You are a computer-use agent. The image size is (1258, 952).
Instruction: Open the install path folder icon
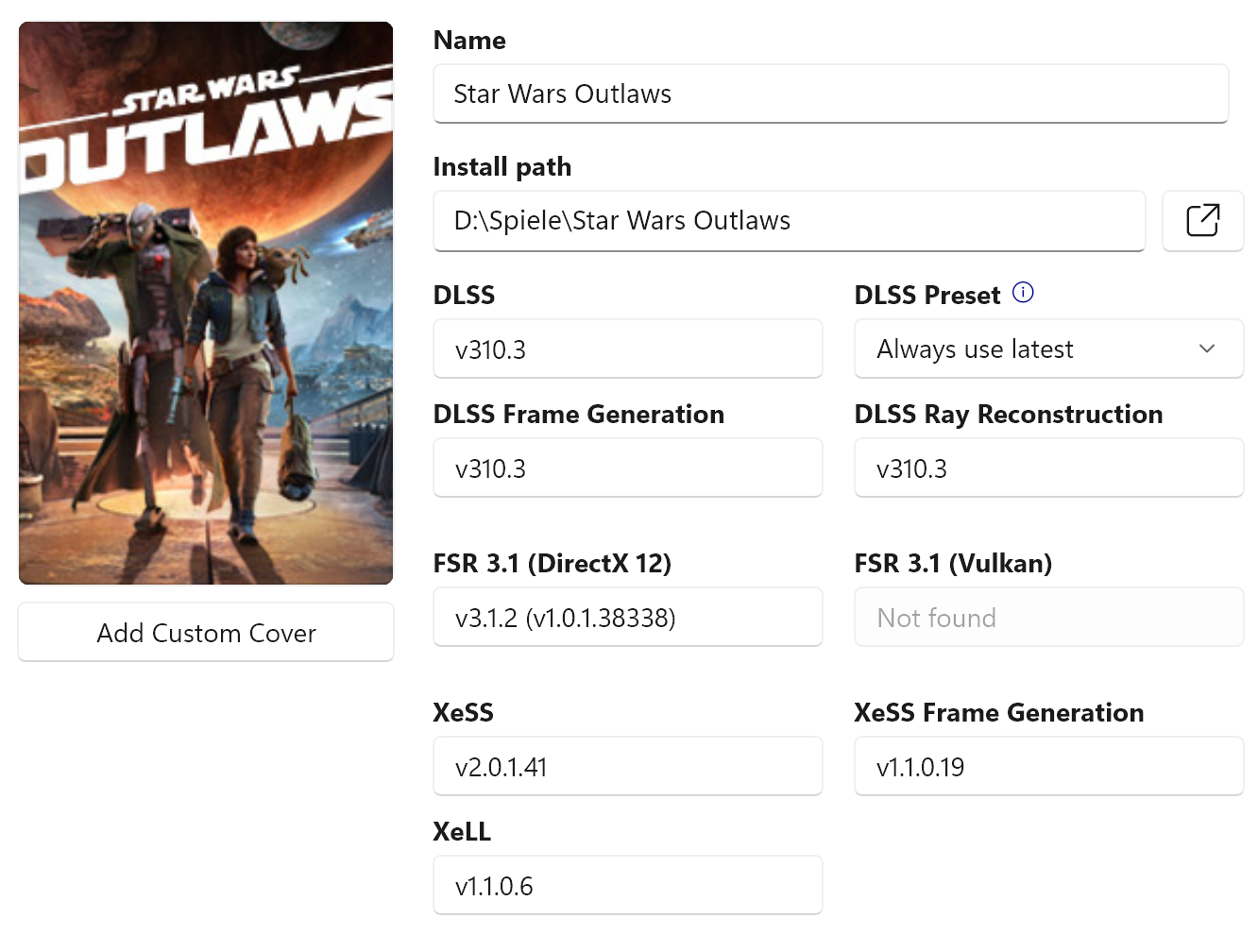pos(1202,221)
